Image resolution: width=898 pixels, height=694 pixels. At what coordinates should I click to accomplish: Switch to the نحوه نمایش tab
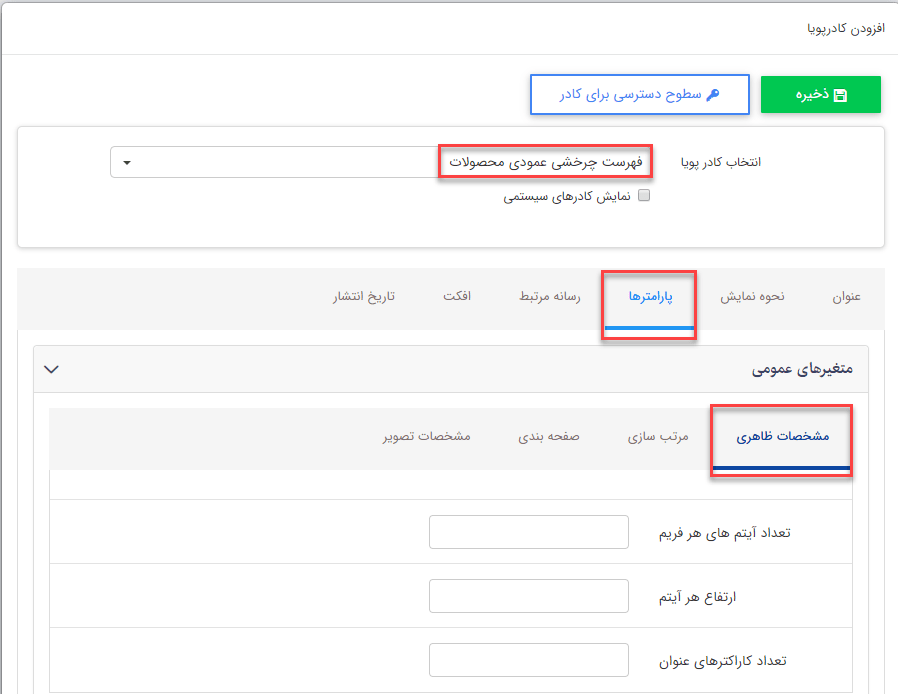[x=752, y=296]
